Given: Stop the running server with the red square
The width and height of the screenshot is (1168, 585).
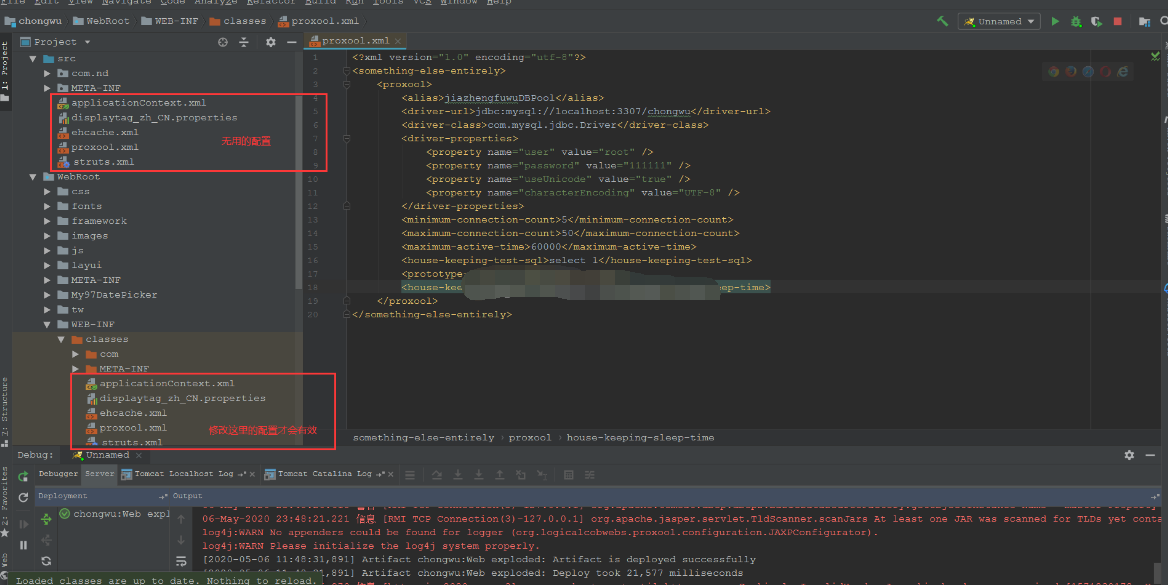Looking at the screenshot, I should coord(1117,22).
